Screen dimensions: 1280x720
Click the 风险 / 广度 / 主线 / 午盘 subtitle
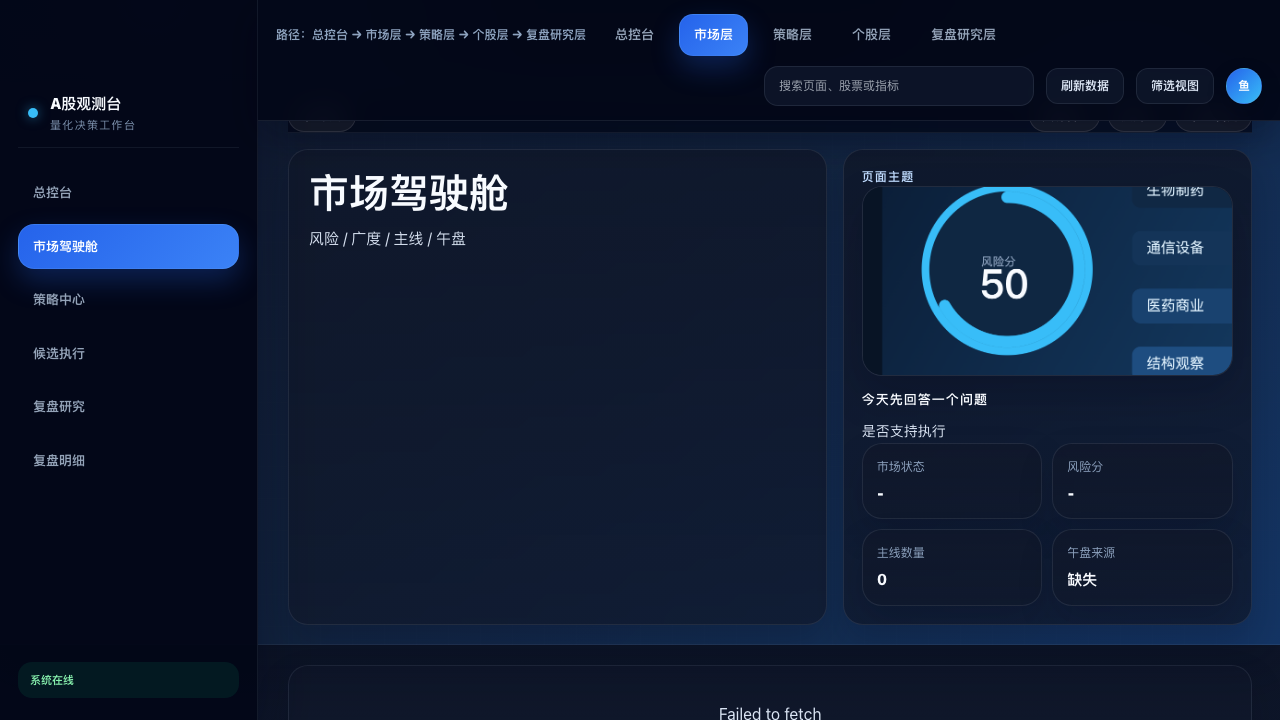[387, 239]
